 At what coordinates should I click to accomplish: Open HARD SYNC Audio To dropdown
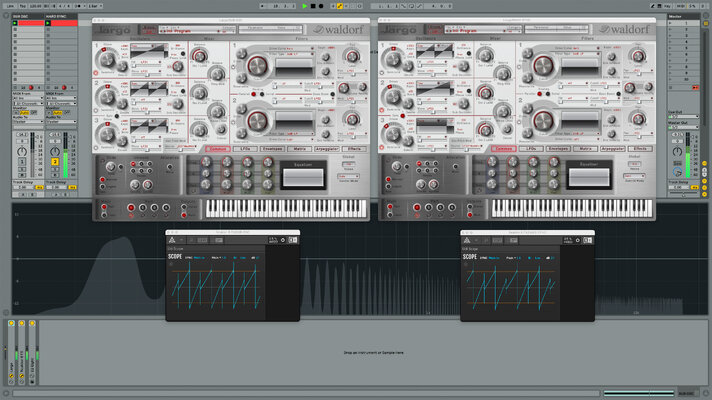click(x=61, y=122)
